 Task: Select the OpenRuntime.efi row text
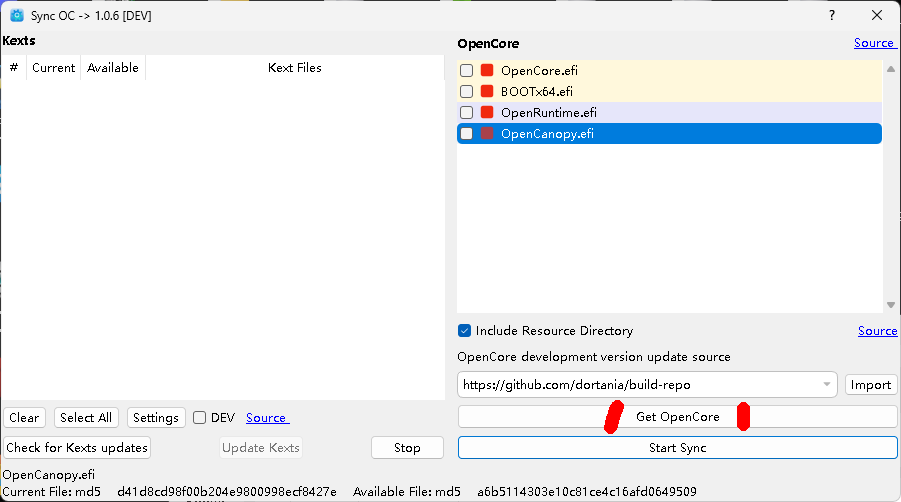pos(549,113)
